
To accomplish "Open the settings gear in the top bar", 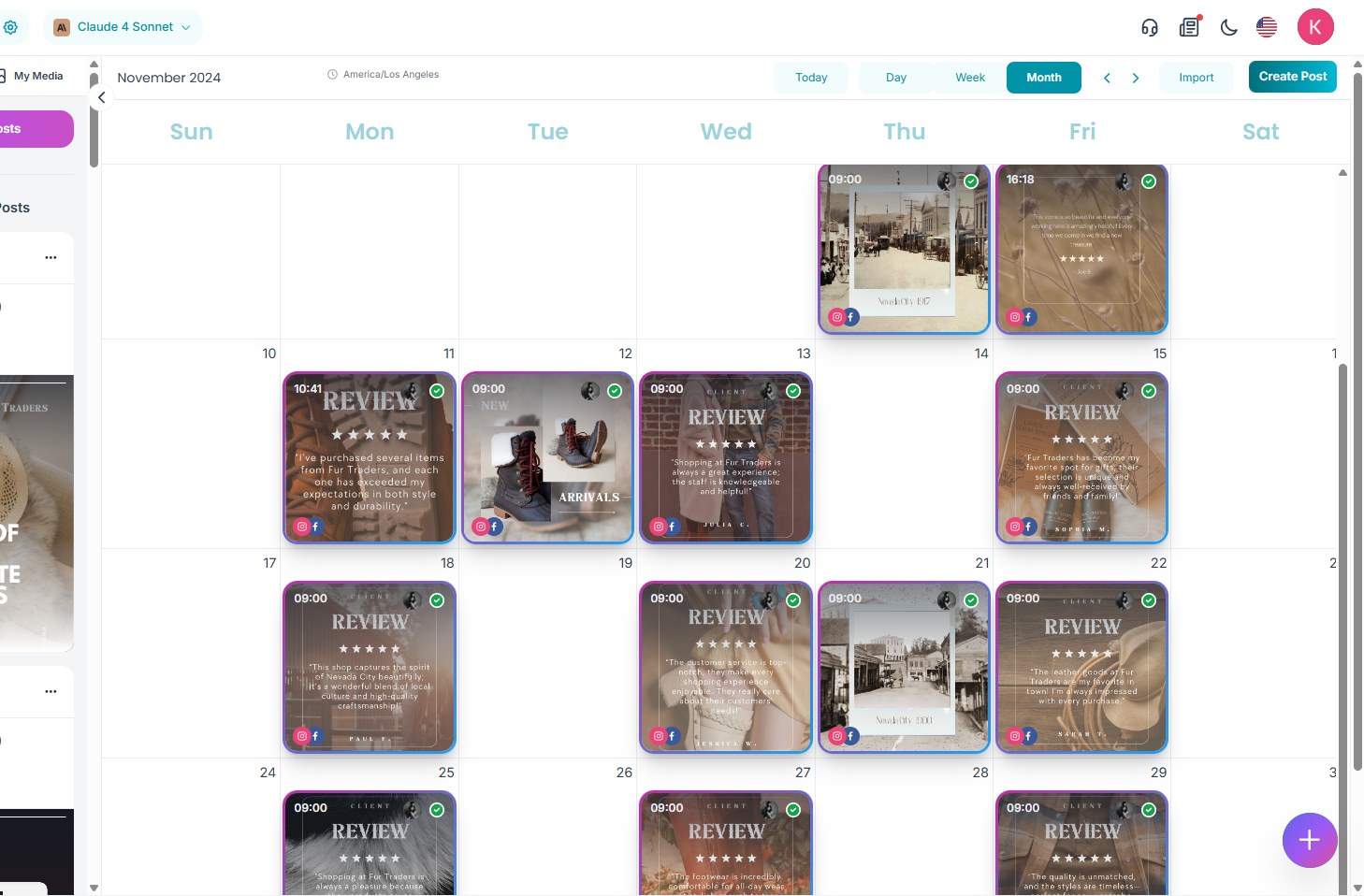I will click(10, 27).
